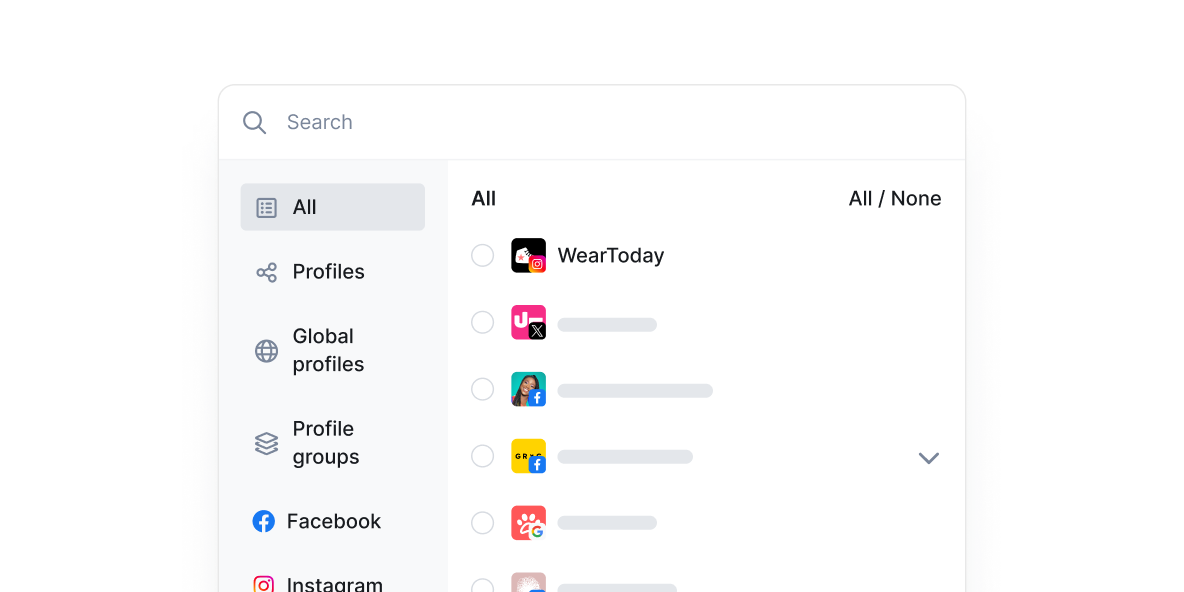1184x592 pixels.
Task: Click the search magnifier icon
Action: (254, 122)
